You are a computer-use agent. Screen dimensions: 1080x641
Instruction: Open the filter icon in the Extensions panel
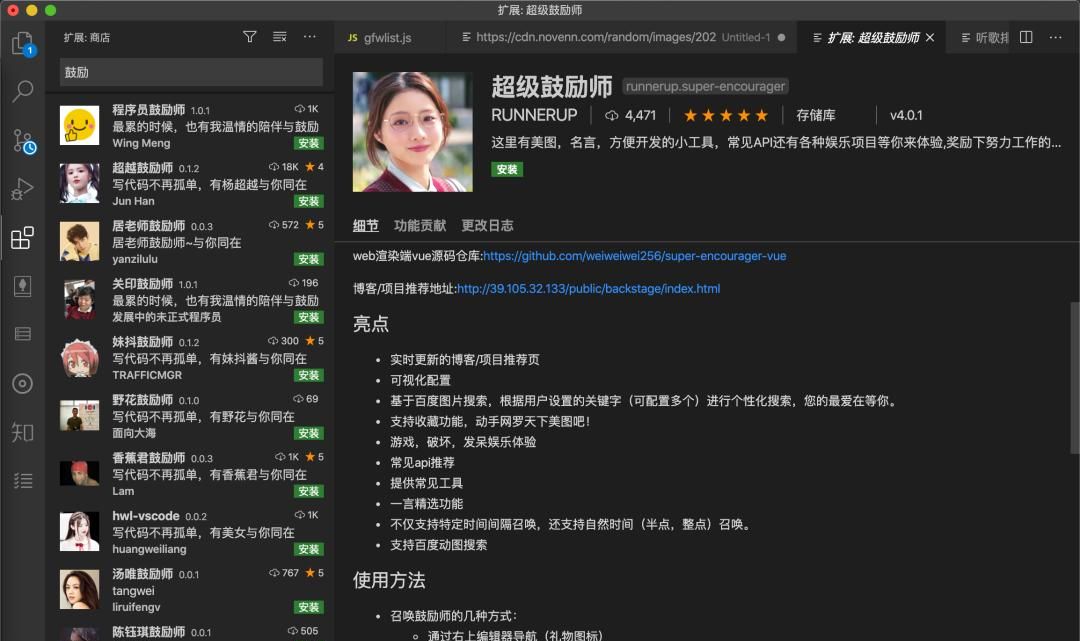coord(249,36)
